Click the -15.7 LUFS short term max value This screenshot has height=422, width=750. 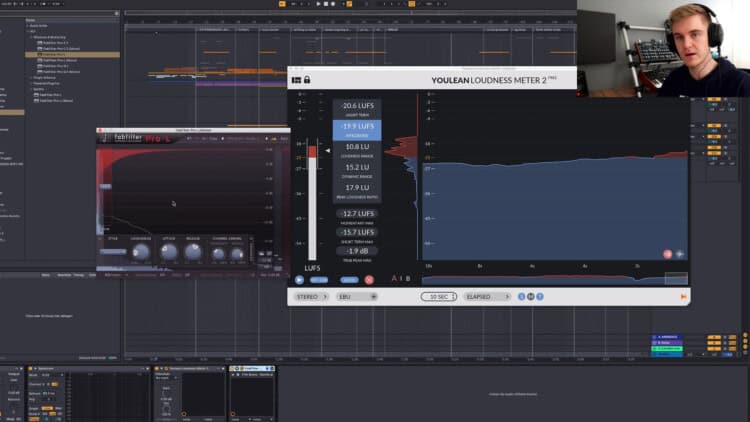(x=357, y=232)
